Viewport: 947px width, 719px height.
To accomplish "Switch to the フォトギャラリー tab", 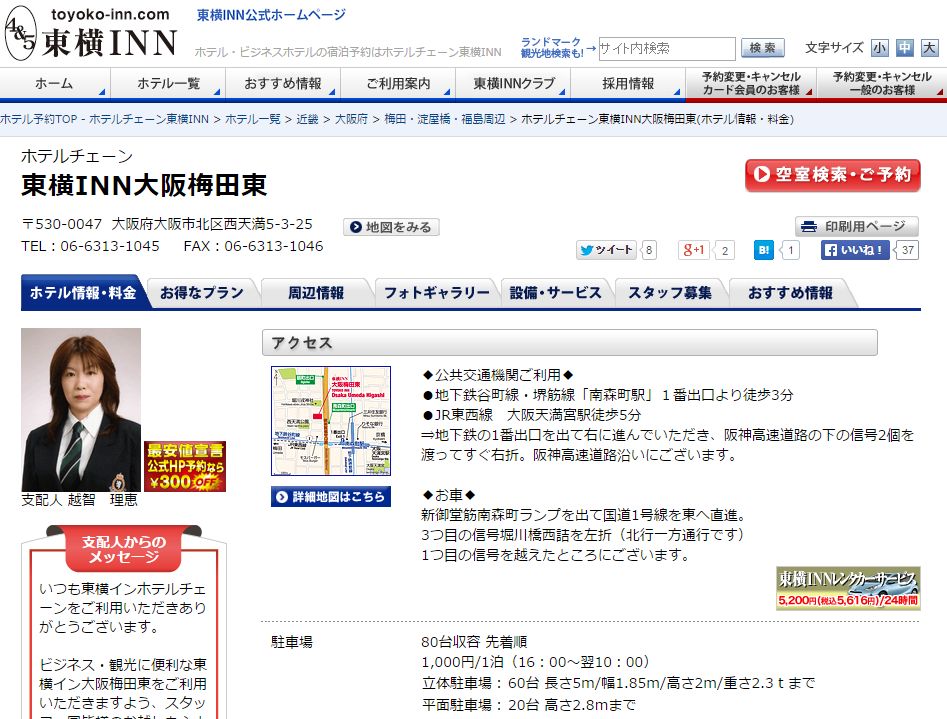I will [x=437, y=292].
